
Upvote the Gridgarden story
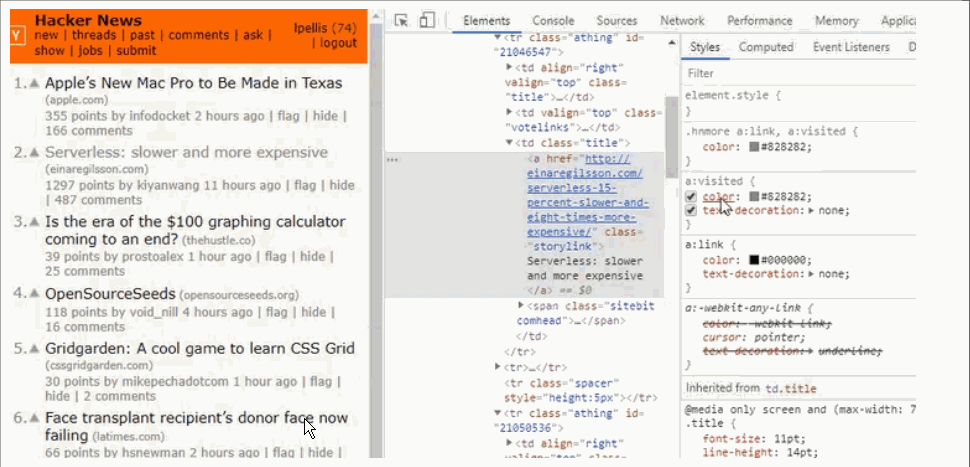click(x=35, y=348)
